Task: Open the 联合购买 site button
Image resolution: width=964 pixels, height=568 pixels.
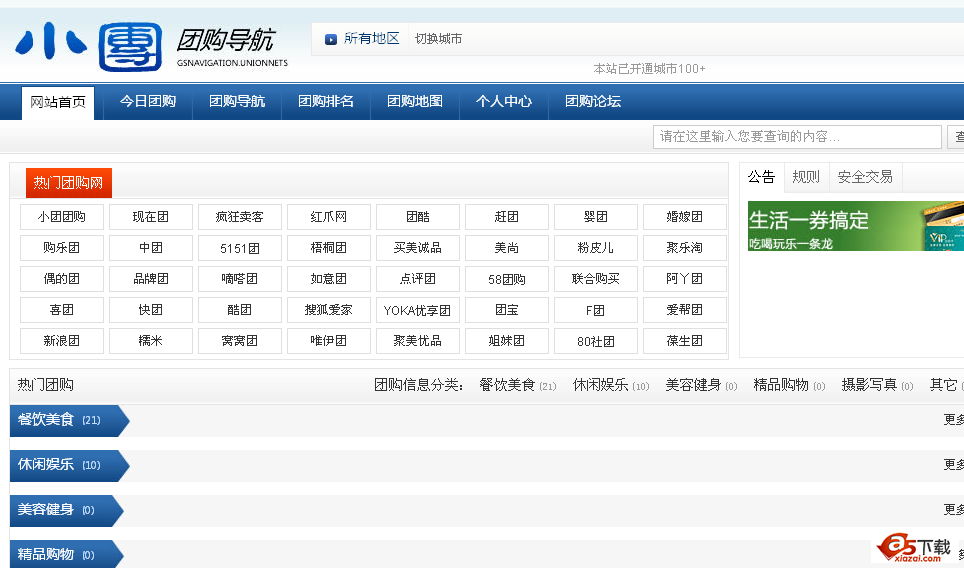Action: point(596,279)
